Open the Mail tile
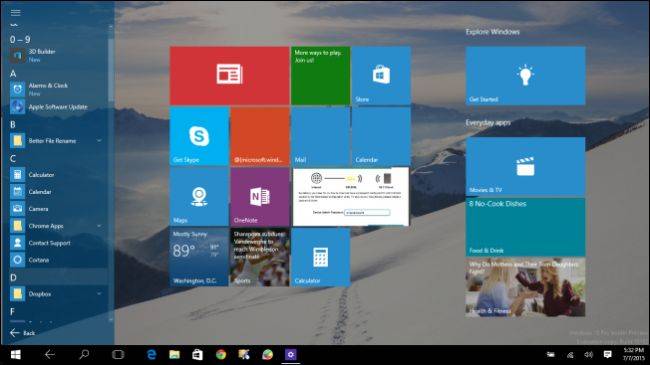Image resolution: width=650 pixels, height=365 pixels. [320, 136]
